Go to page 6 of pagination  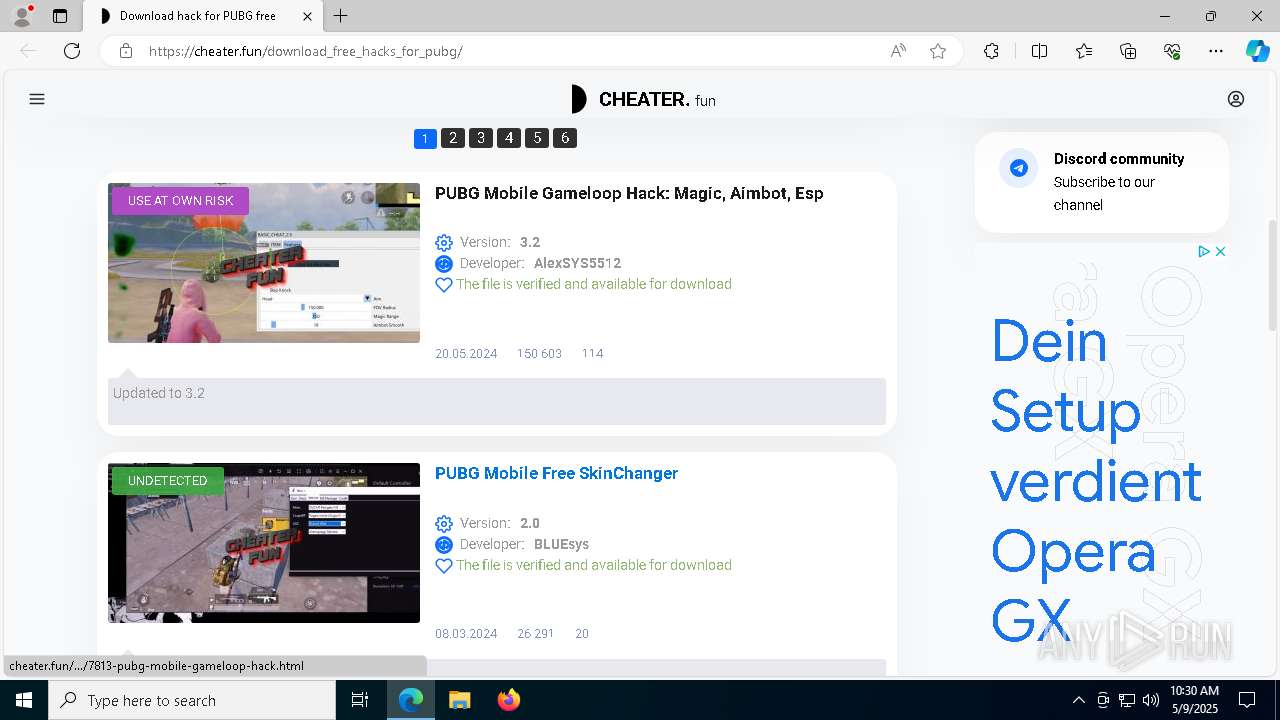click(565, 138)
